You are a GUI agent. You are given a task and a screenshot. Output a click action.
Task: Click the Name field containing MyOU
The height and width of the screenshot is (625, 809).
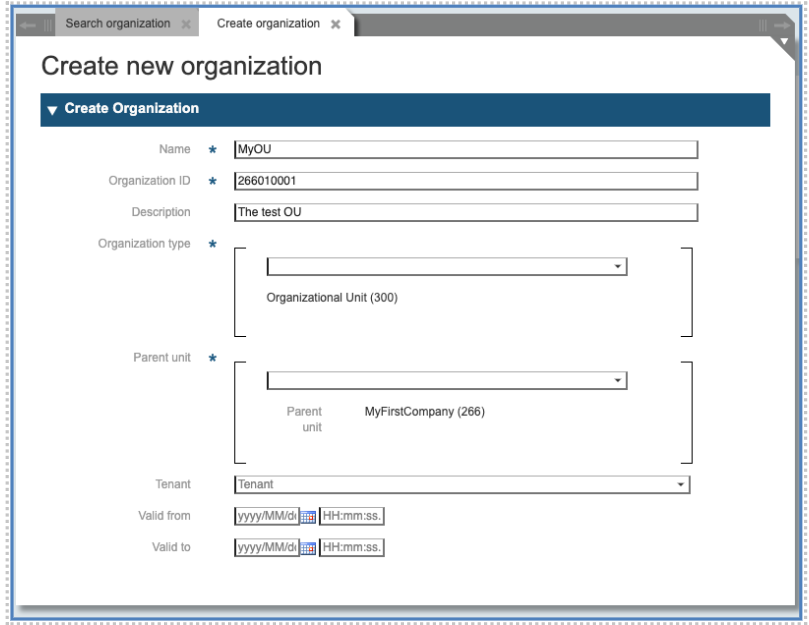[x=465, y=150]
